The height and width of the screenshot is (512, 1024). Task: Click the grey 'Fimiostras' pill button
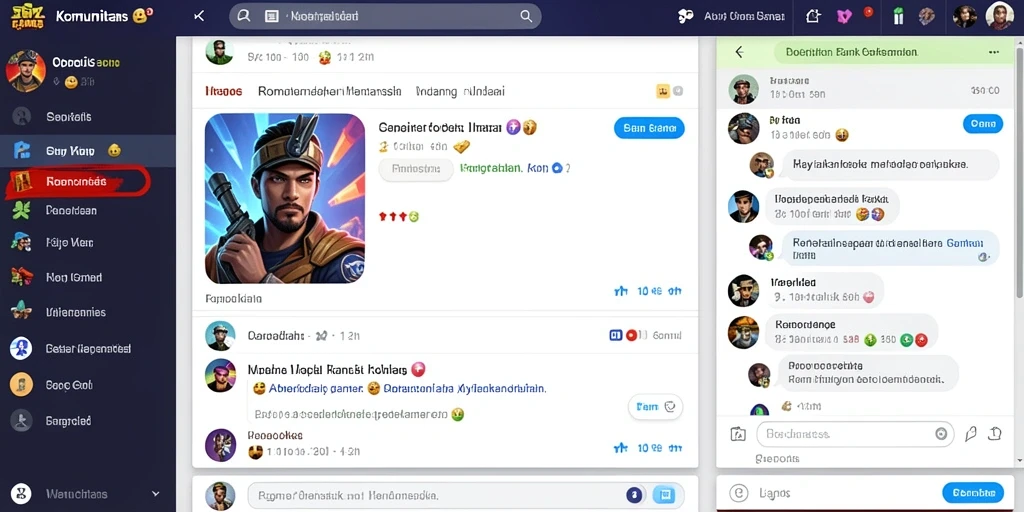416,168
